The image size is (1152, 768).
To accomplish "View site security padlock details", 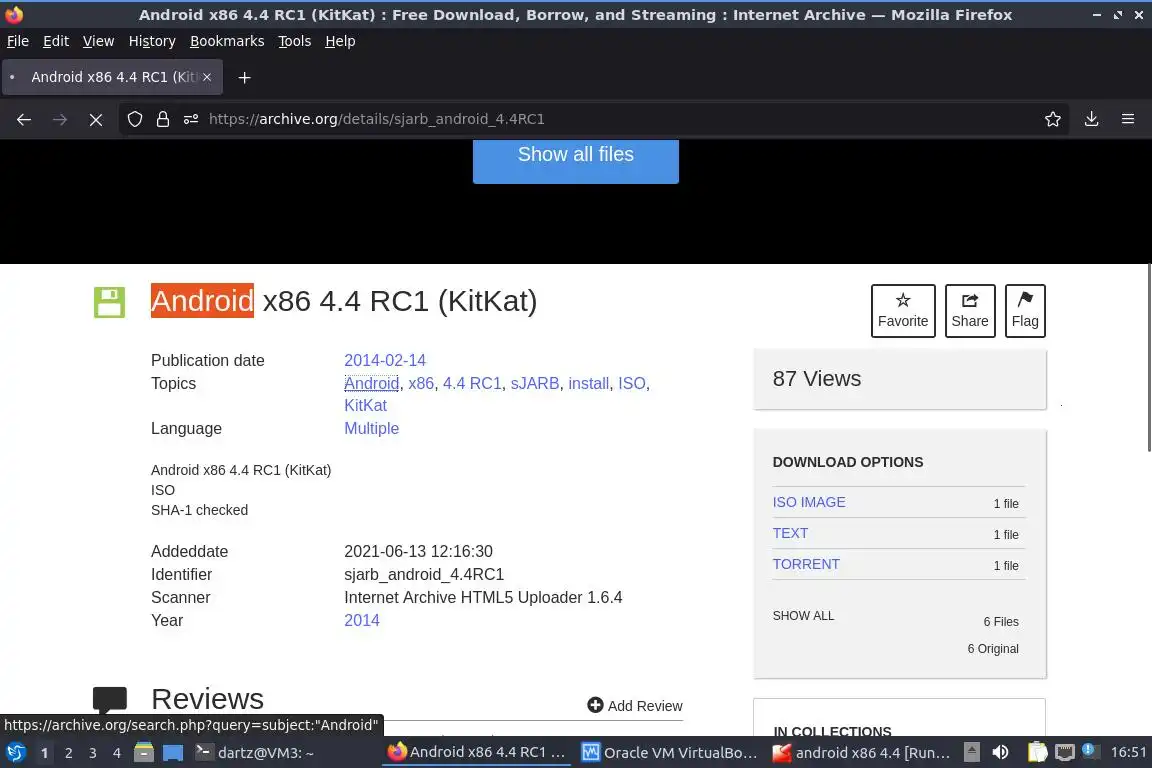I will 162,119.
